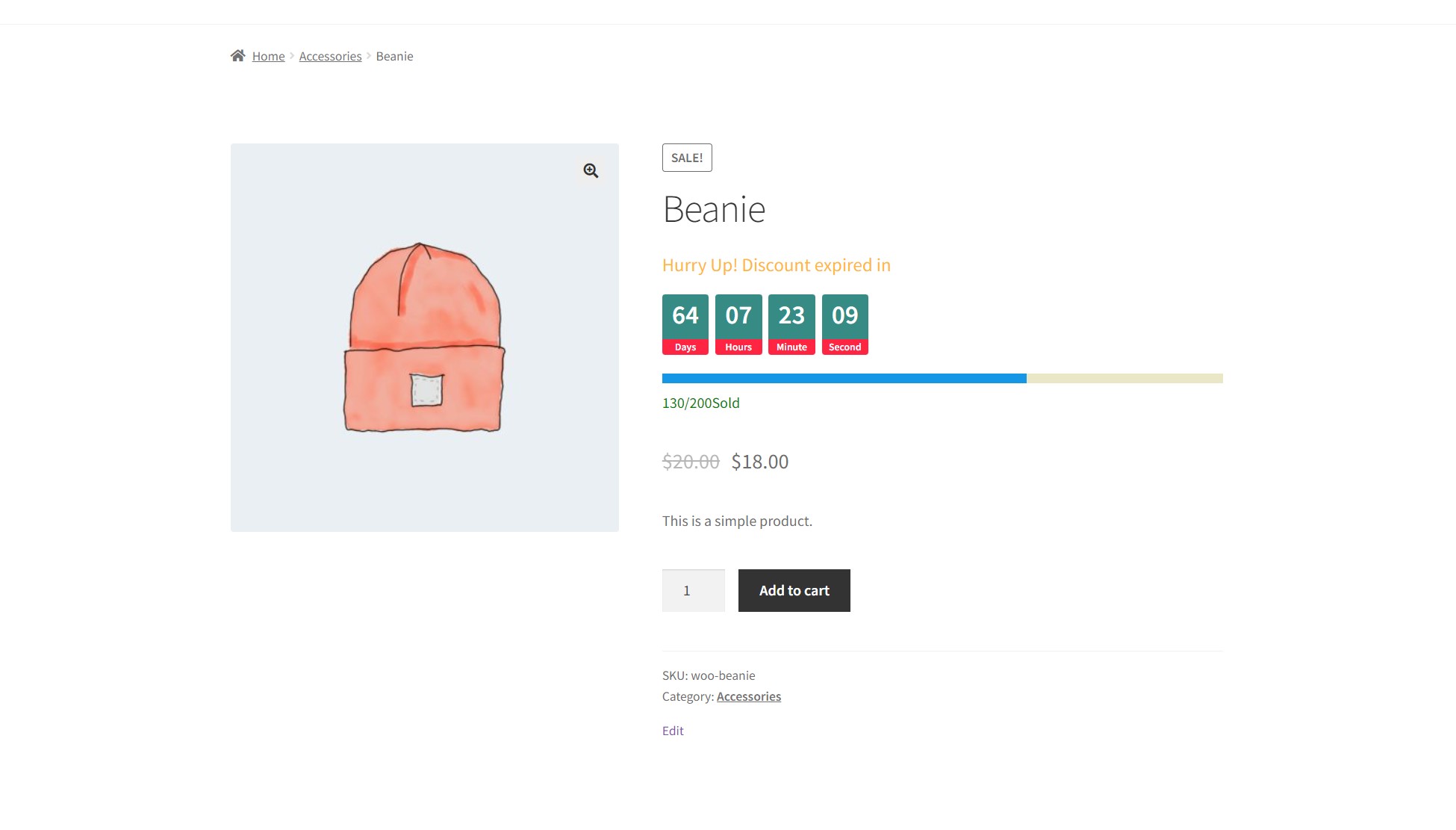1456x830 pixels.
Task: Click the Minute countdown box
Action: coord(791,324)
